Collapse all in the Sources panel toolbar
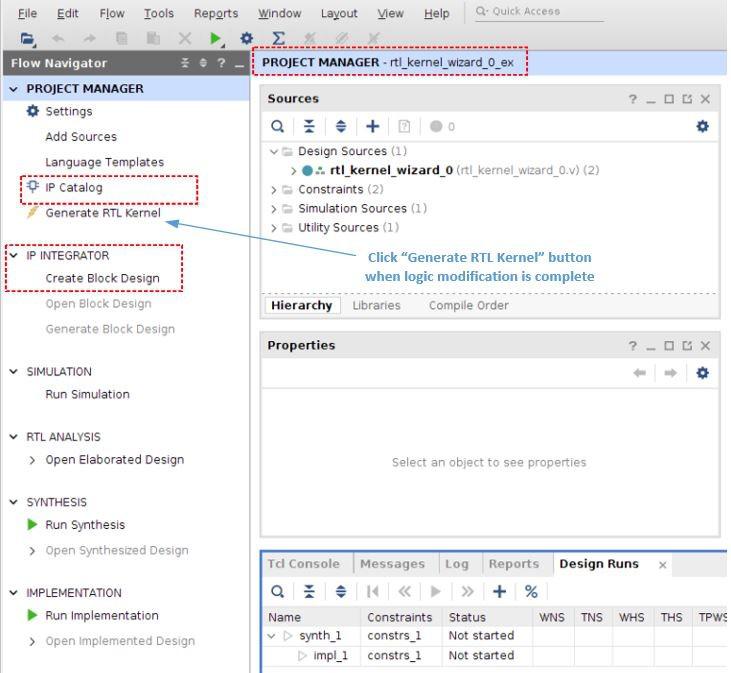Viewport: 731px width, 673px height. pyautogui.click(x=309, y=126)
